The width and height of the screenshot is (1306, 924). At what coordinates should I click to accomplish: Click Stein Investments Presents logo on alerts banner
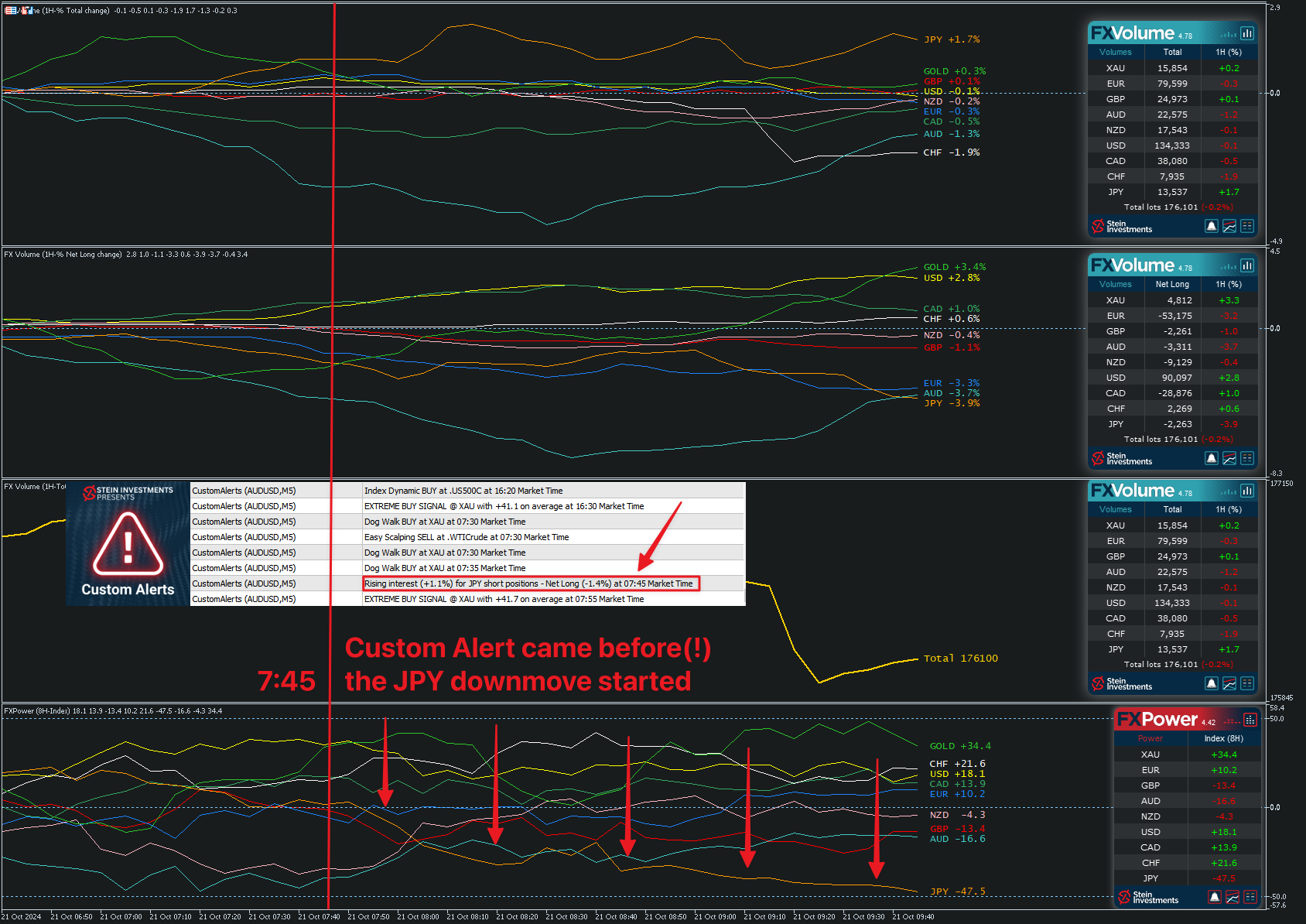[128, 493]
